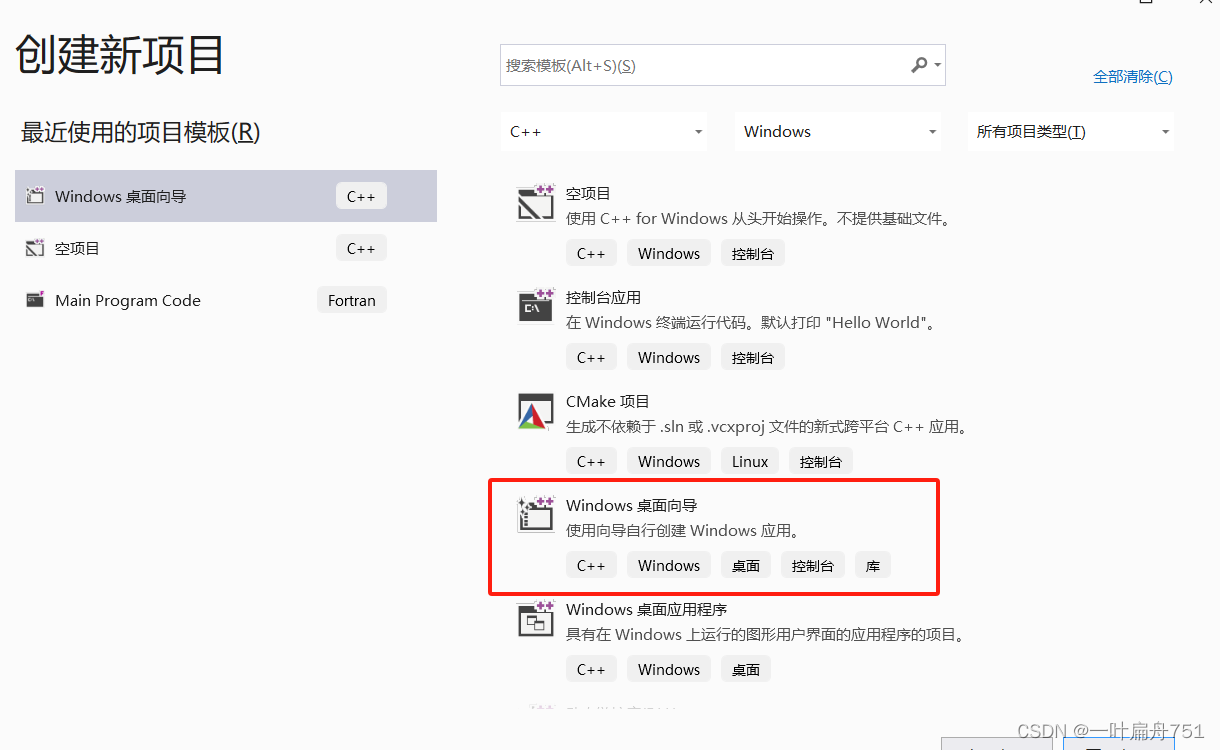Click the 控制台应用 template icon

536,306
